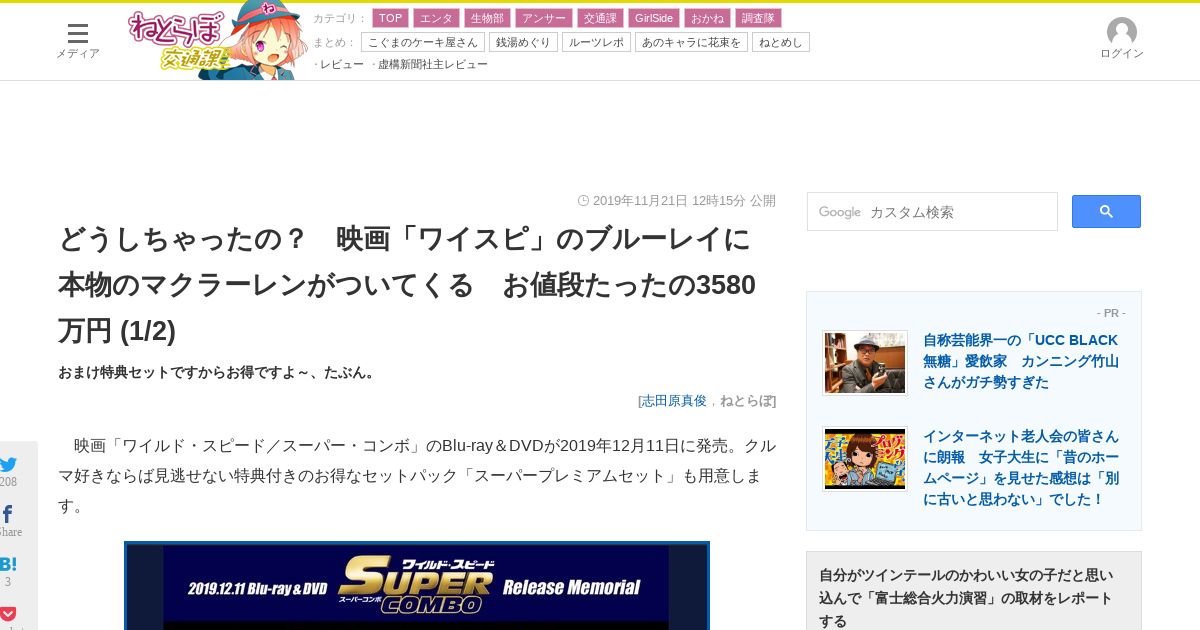
Task: Click the SUPER COMBO release banner image
Action: click(417, 586)
